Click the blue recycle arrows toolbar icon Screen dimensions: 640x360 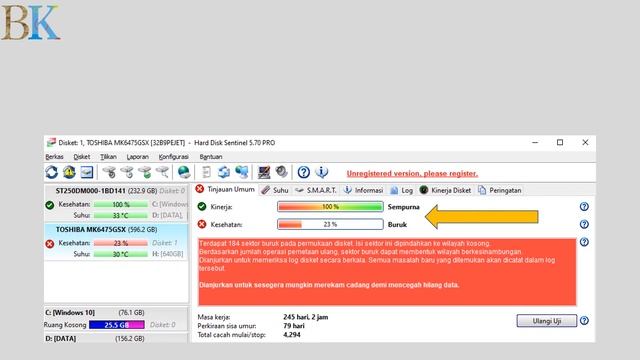[224, 172]
